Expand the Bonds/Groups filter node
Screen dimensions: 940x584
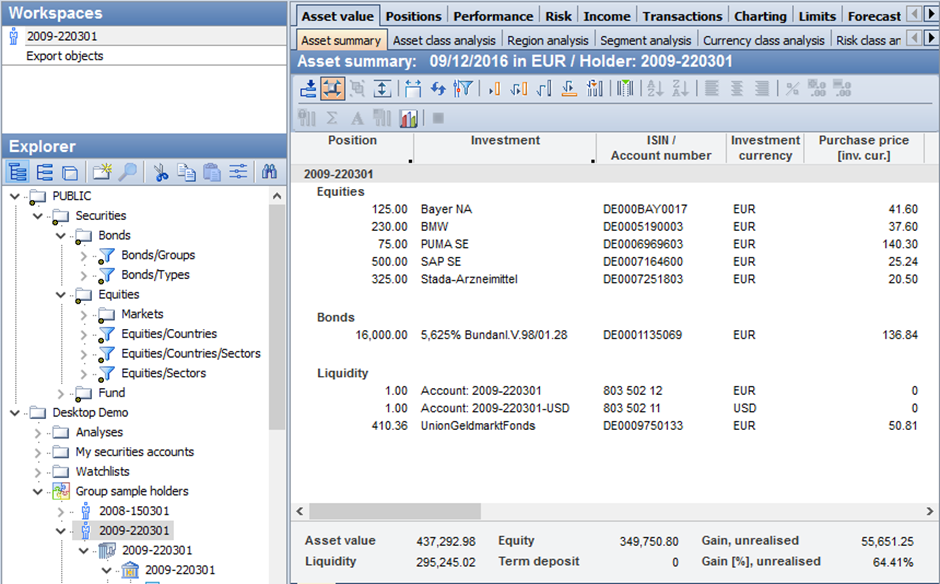click(84, 255)
